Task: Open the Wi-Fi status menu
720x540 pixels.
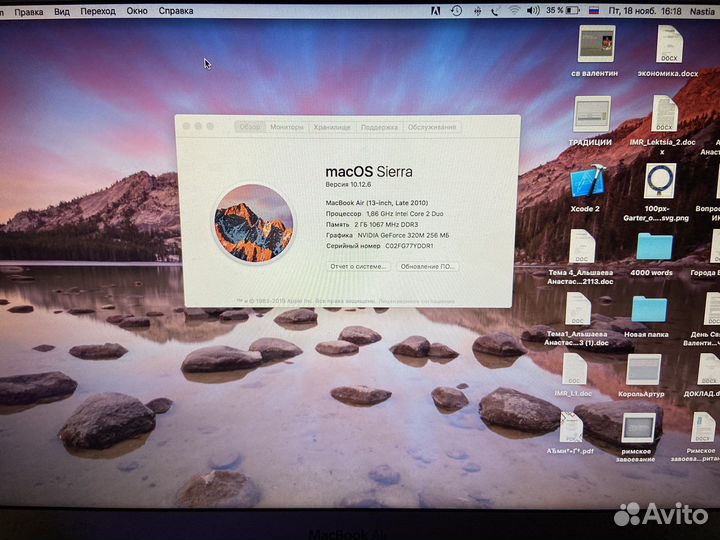Action: pyautogui.click(x=515, y=11)
